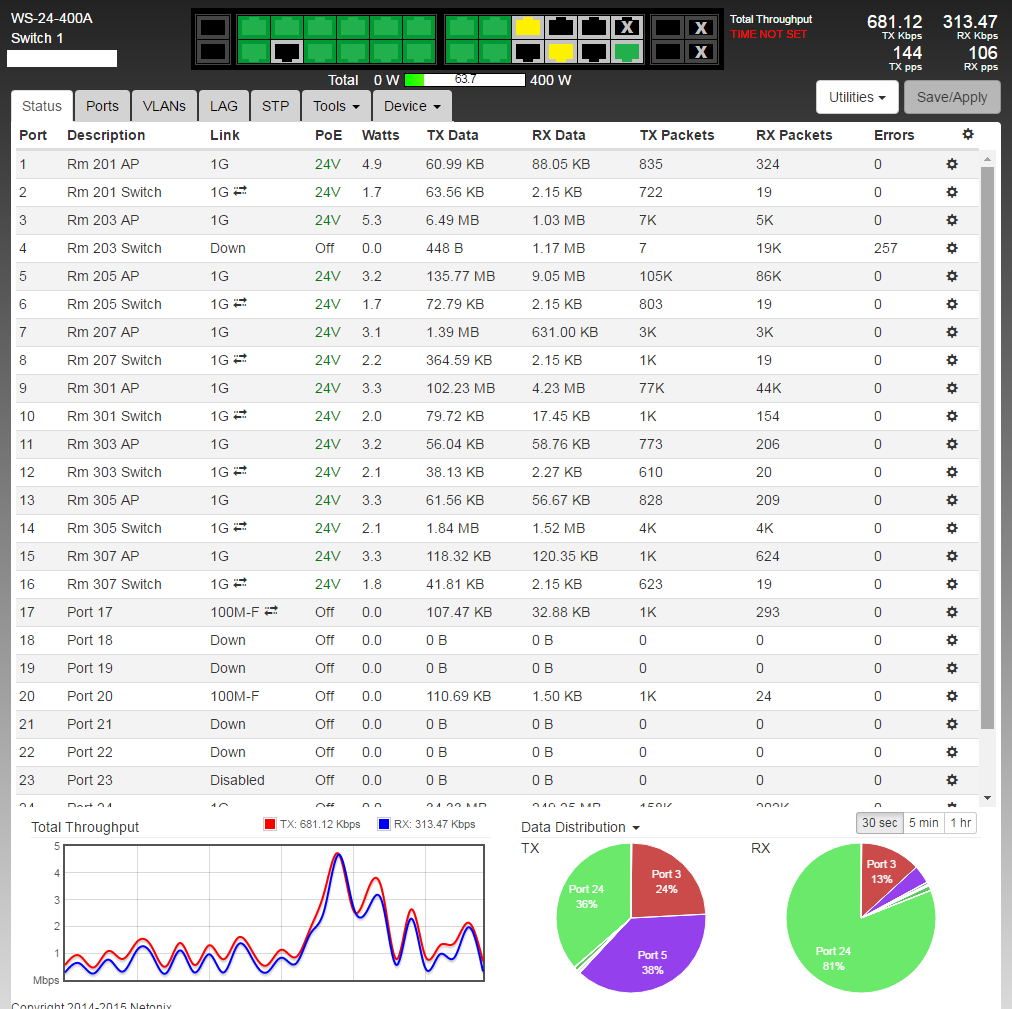Click gear icon for Port 20 row
Image resolution: width=1012 pixels, height=1009 pixels.
pyautogui.click(x=952, y=696)
